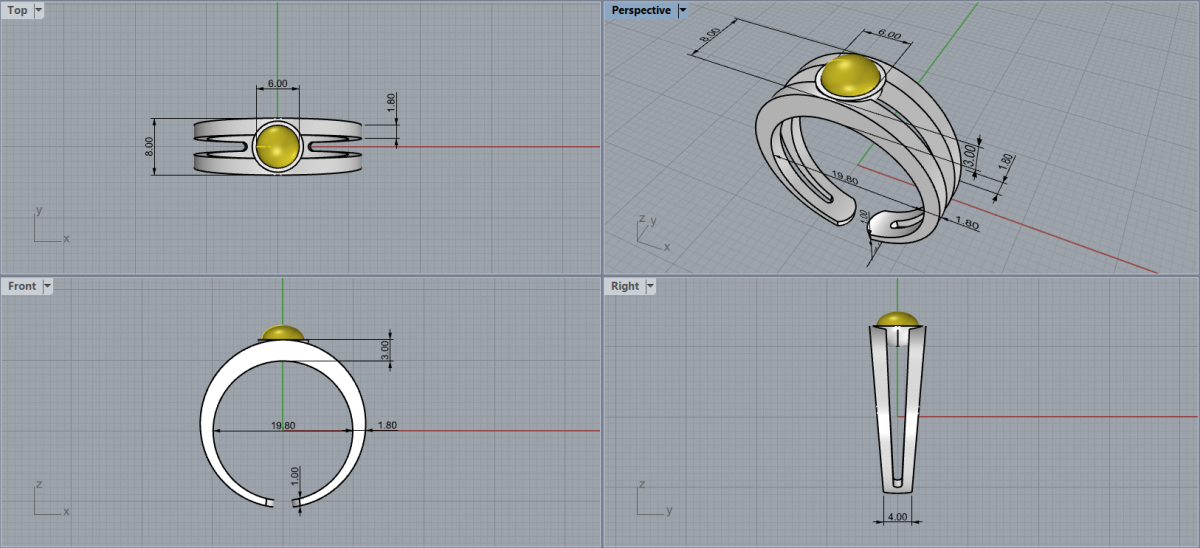Image resolution: width=1200 pixels, height=548 pixels.
Task: Click the 3.00 dimension text in Front view
Action: (x=386, y=350)
